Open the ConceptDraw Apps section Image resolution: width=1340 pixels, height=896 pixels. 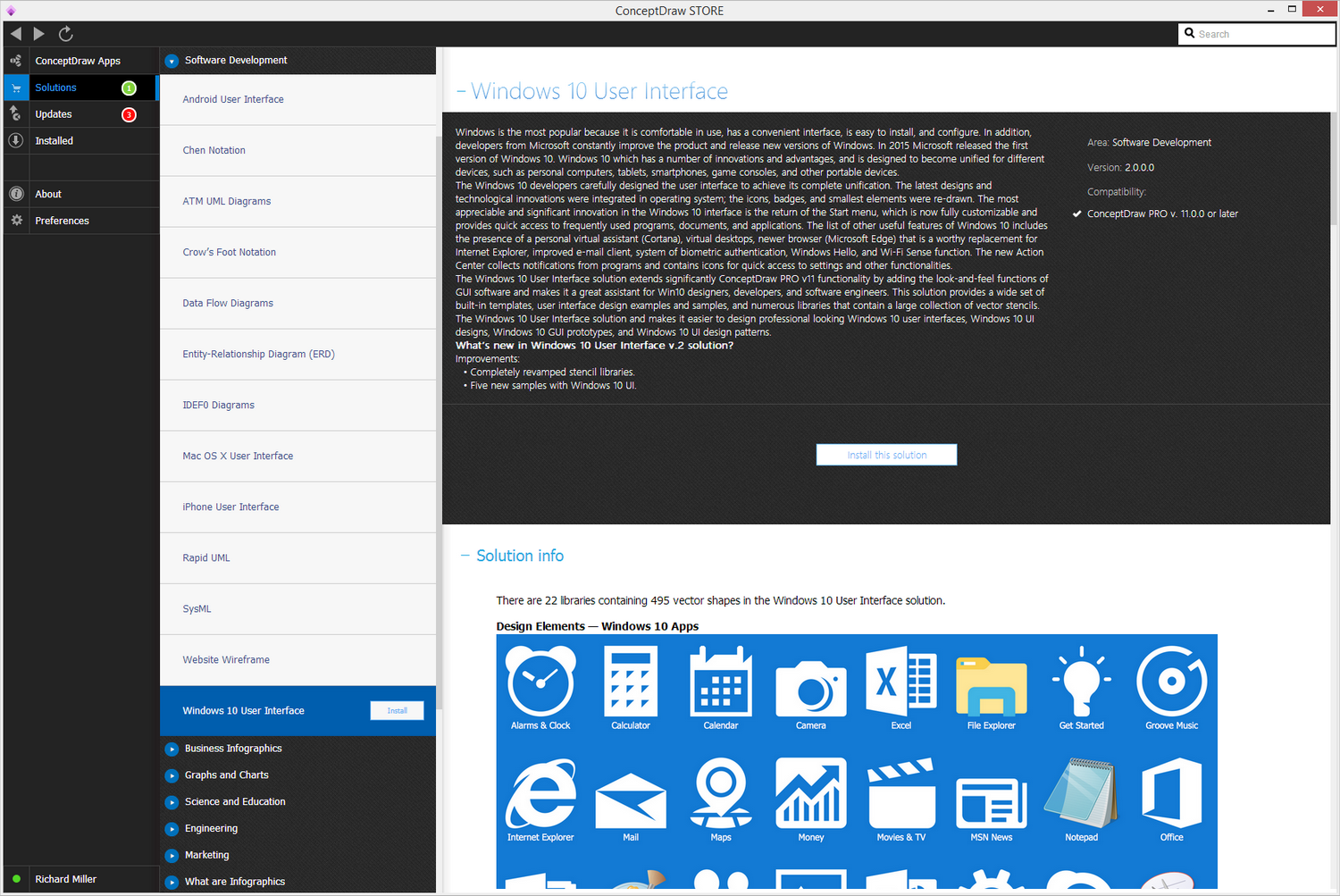point(78,61)
